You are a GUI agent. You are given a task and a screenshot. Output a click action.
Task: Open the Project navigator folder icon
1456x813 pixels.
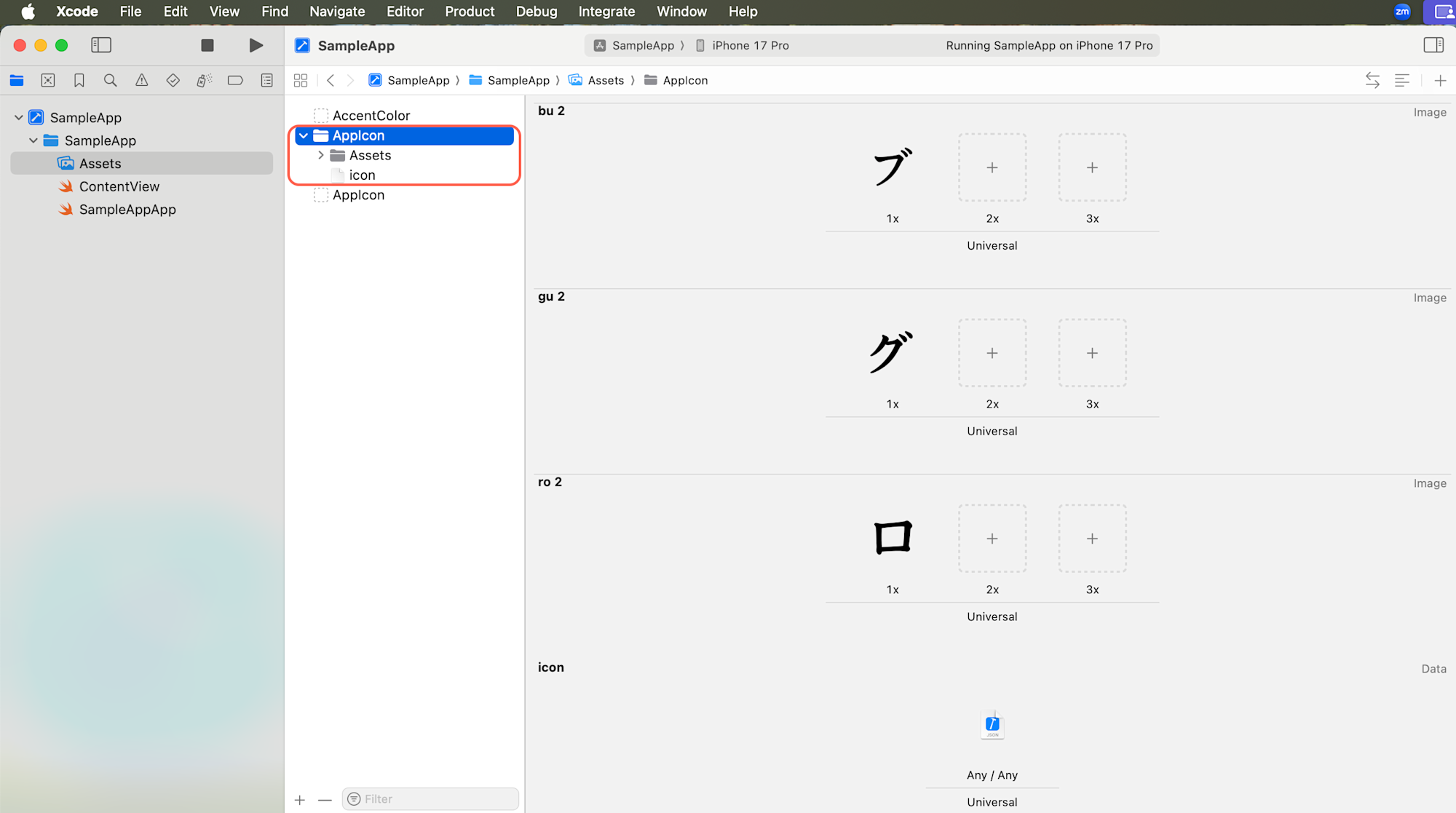(x=17, y=80)
